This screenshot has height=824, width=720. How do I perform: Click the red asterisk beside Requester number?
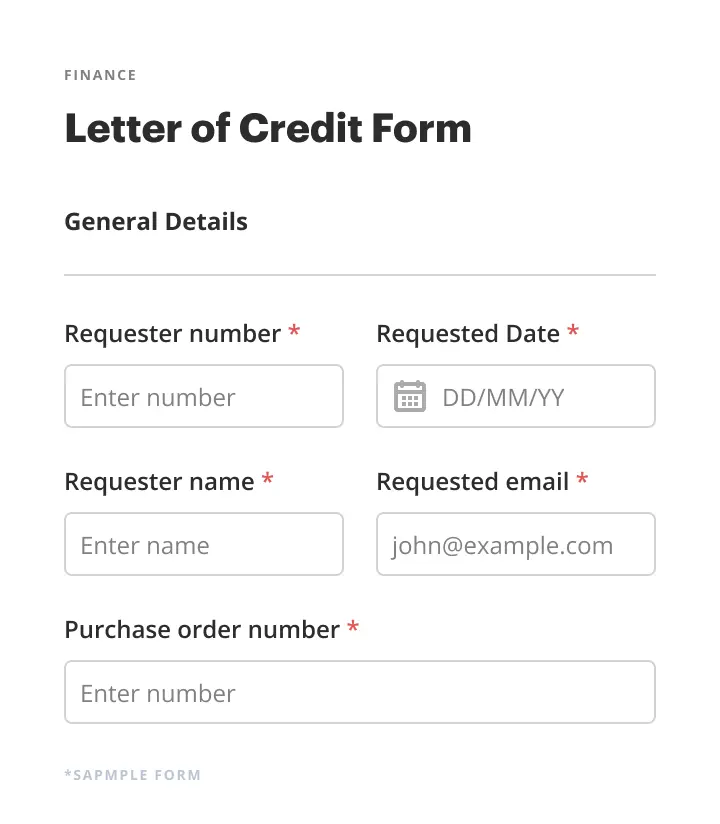pos(294,331)
